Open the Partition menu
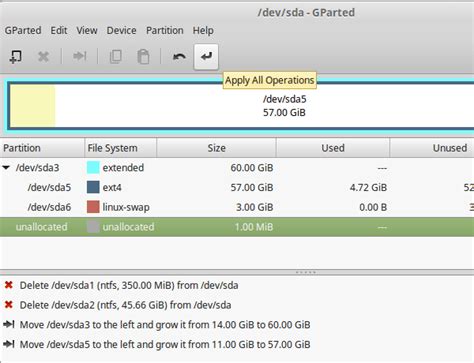The width and height of the screenshot is (474, 363). [x=165, y=30]
